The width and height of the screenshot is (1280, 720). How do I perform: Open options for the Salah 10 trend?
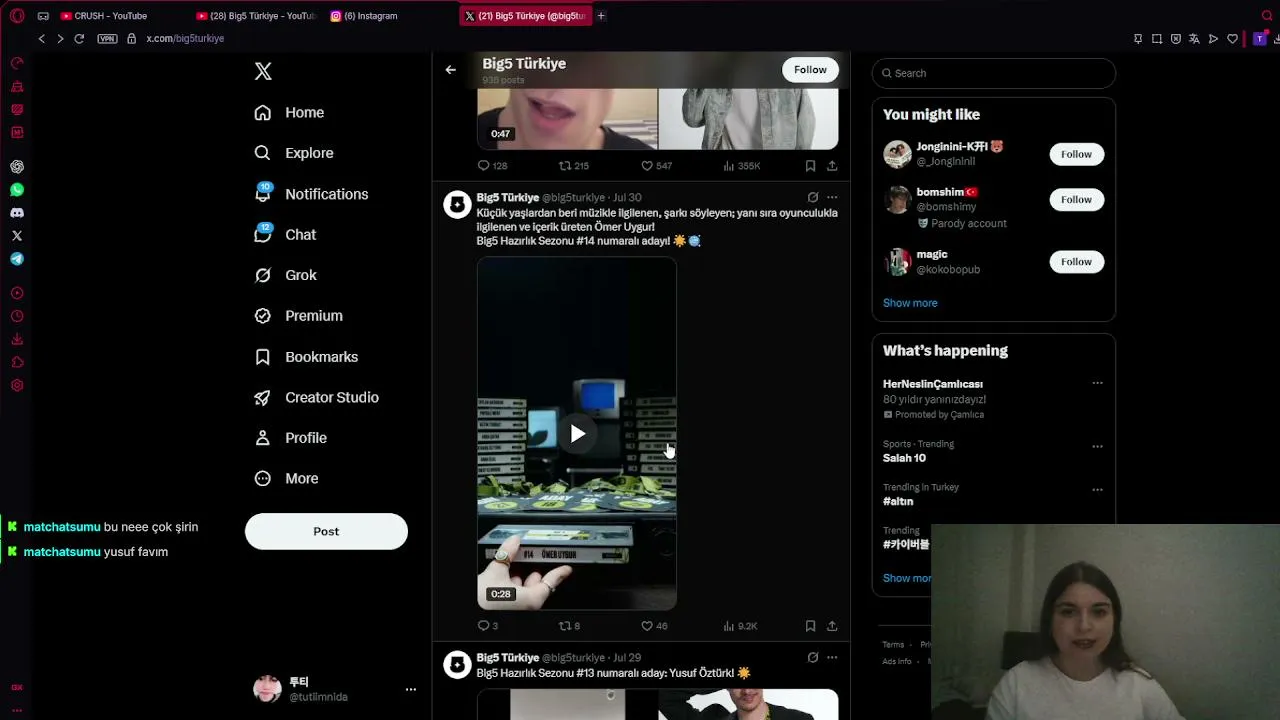[1097, 446]
